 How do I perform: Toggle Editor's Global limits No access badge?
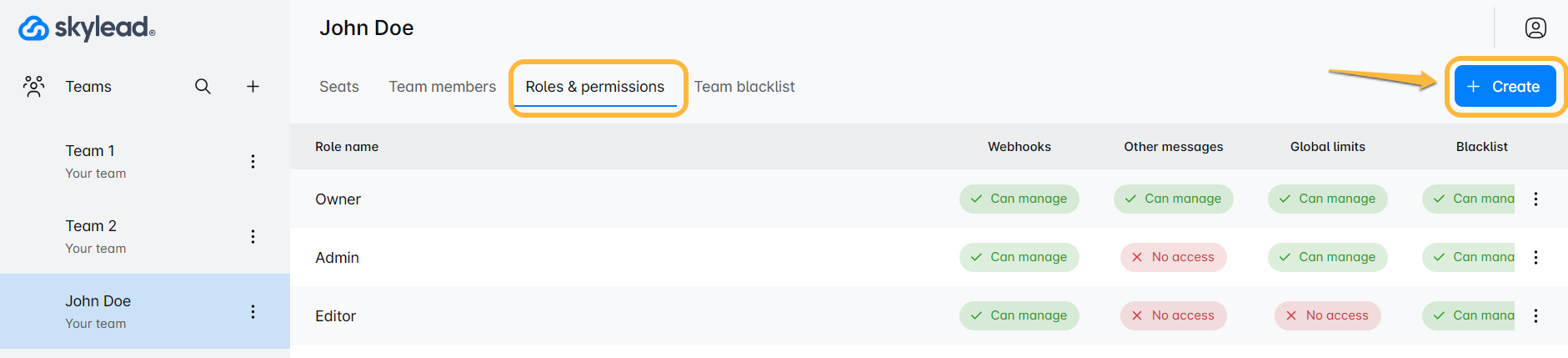[x=1327, y=315]
